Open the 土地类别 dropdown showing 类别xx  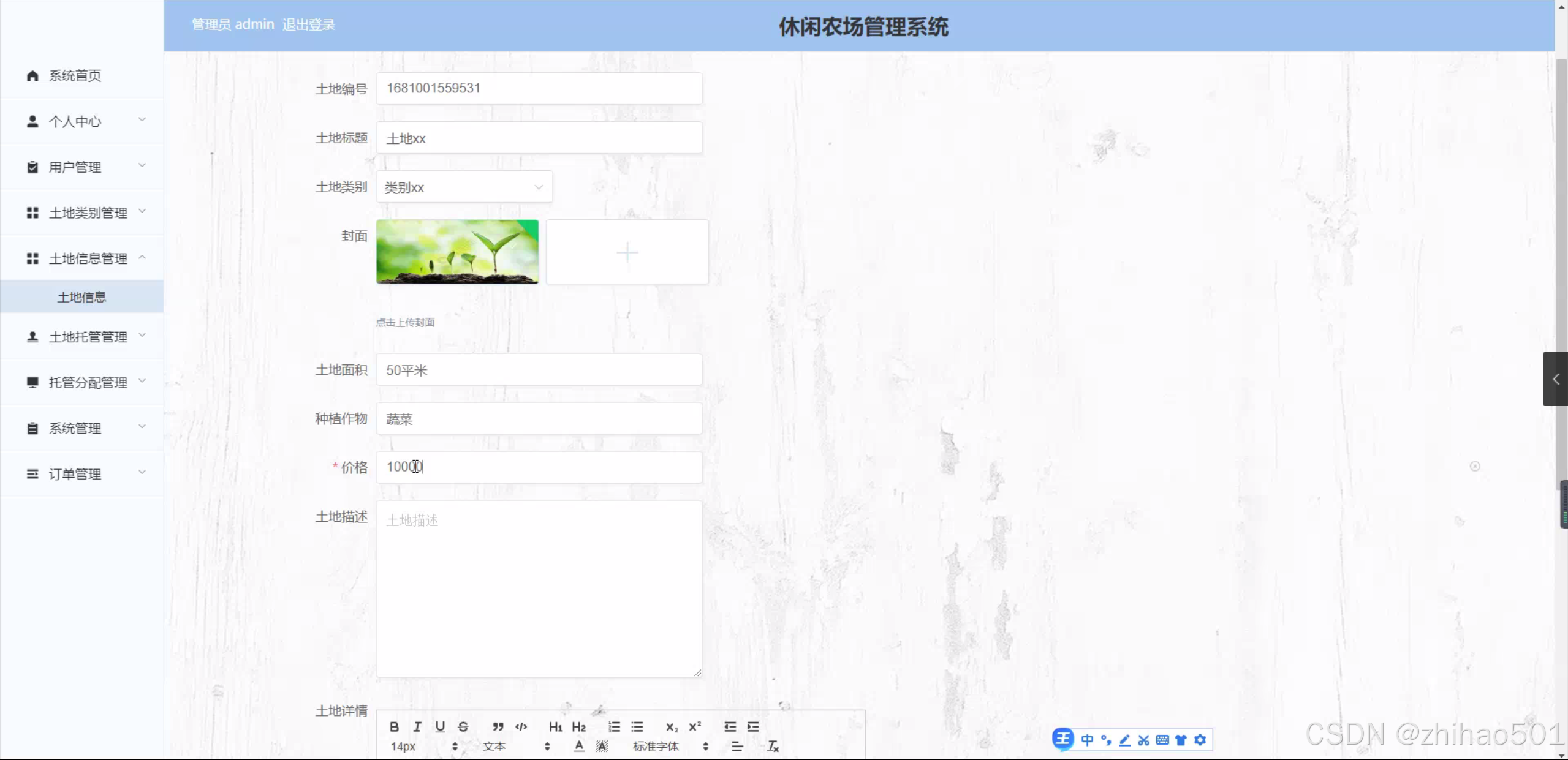pos(463,187)
